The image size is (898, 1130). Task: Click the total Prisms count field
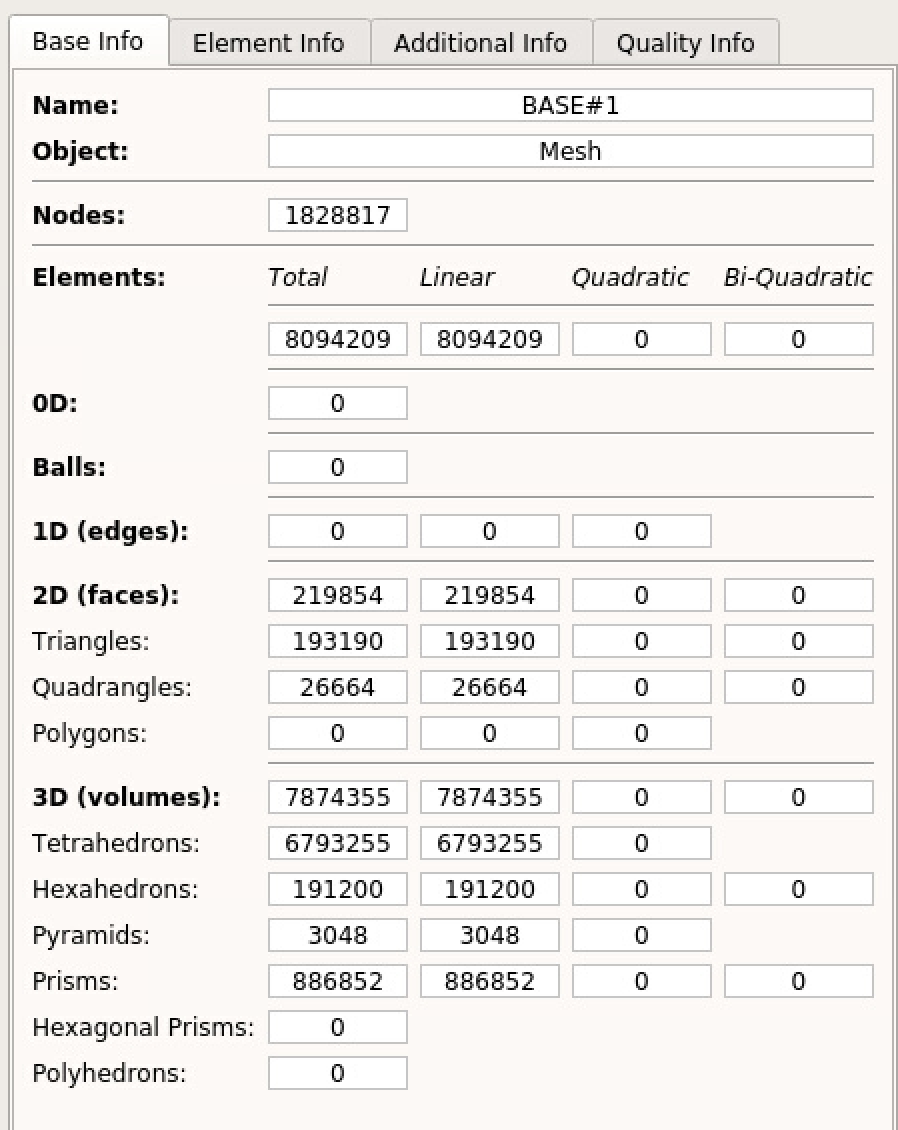click(x=337, y=981)
